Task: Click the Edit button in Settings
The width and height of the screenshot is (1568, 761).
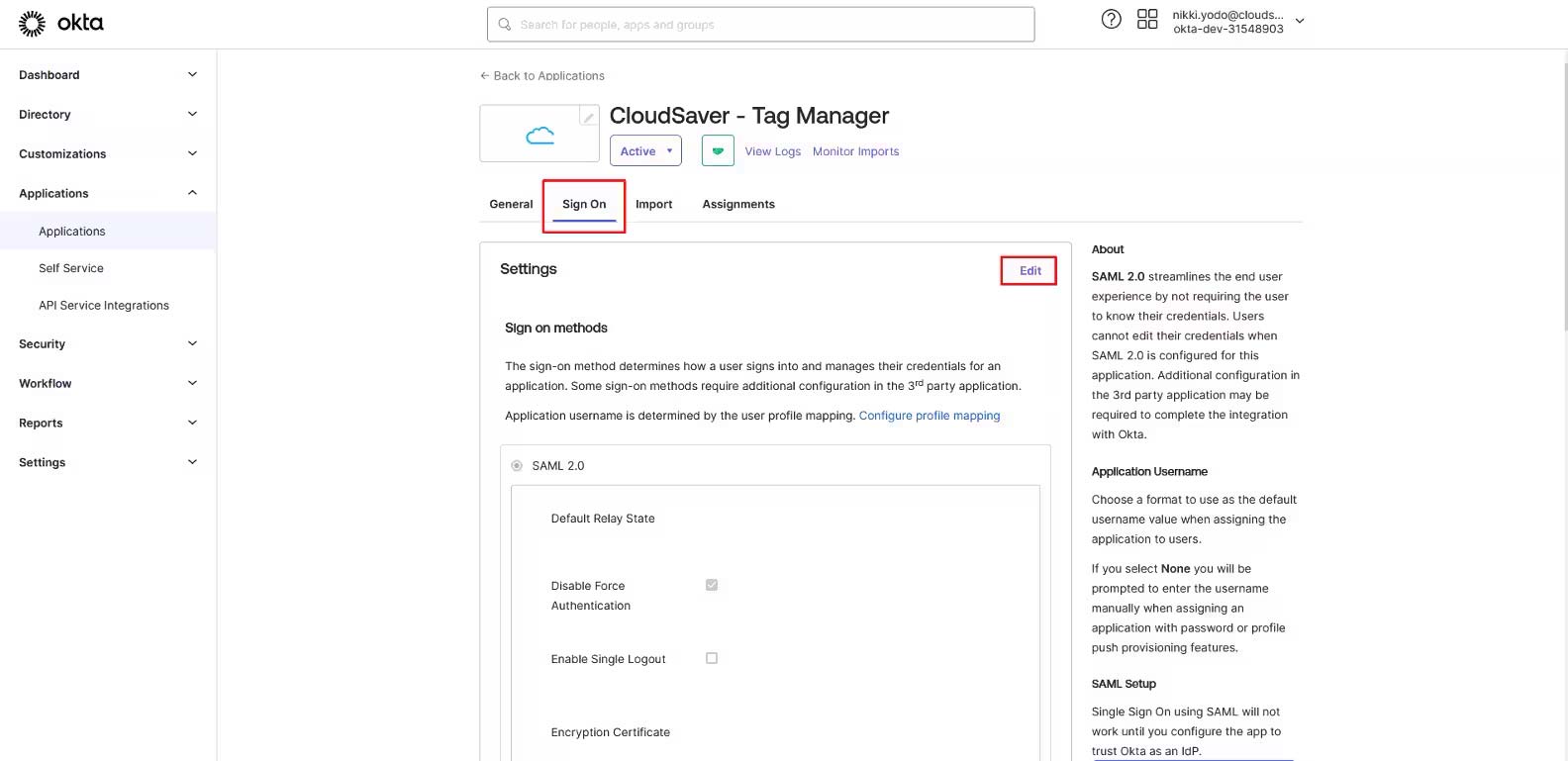Action: point(1029,270)
